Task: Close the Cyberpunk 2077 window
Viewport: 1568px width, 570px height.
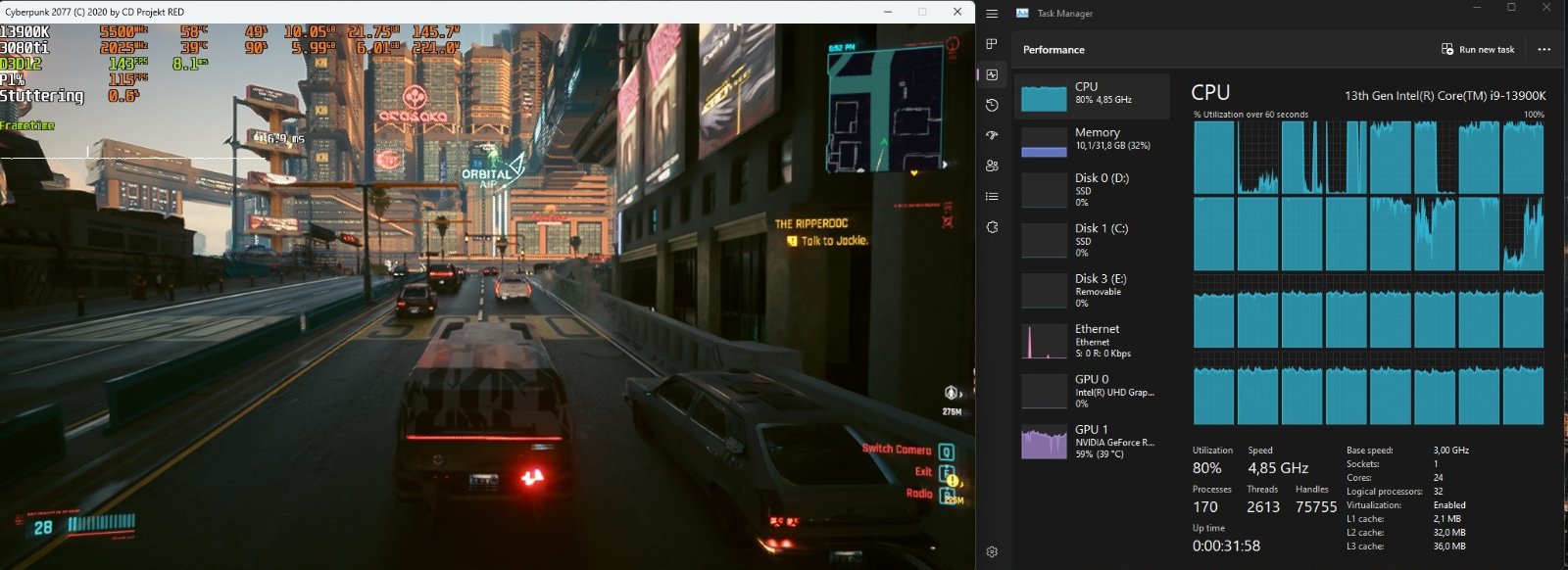Action: click(957, 12)
